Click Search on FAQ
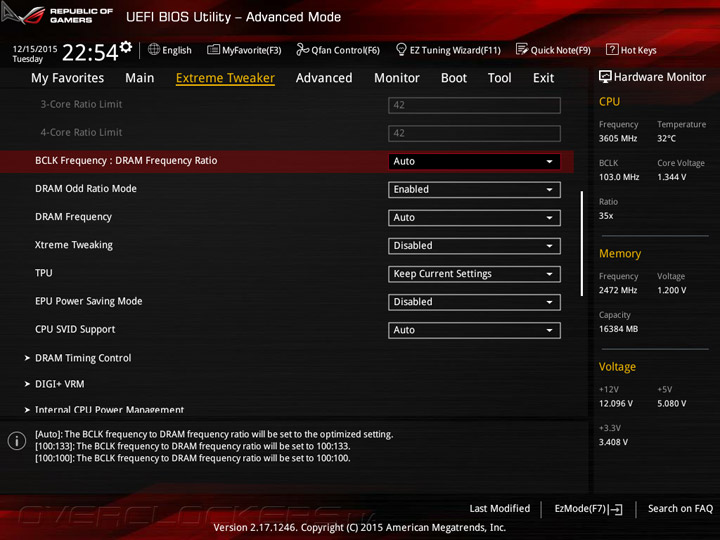 pyautogui.click(x=680, y=508)
